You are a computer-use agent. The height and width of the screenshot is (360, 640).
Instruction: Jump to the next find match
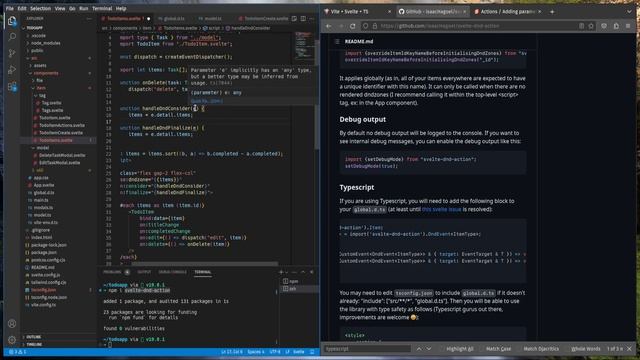coord(429,349)
